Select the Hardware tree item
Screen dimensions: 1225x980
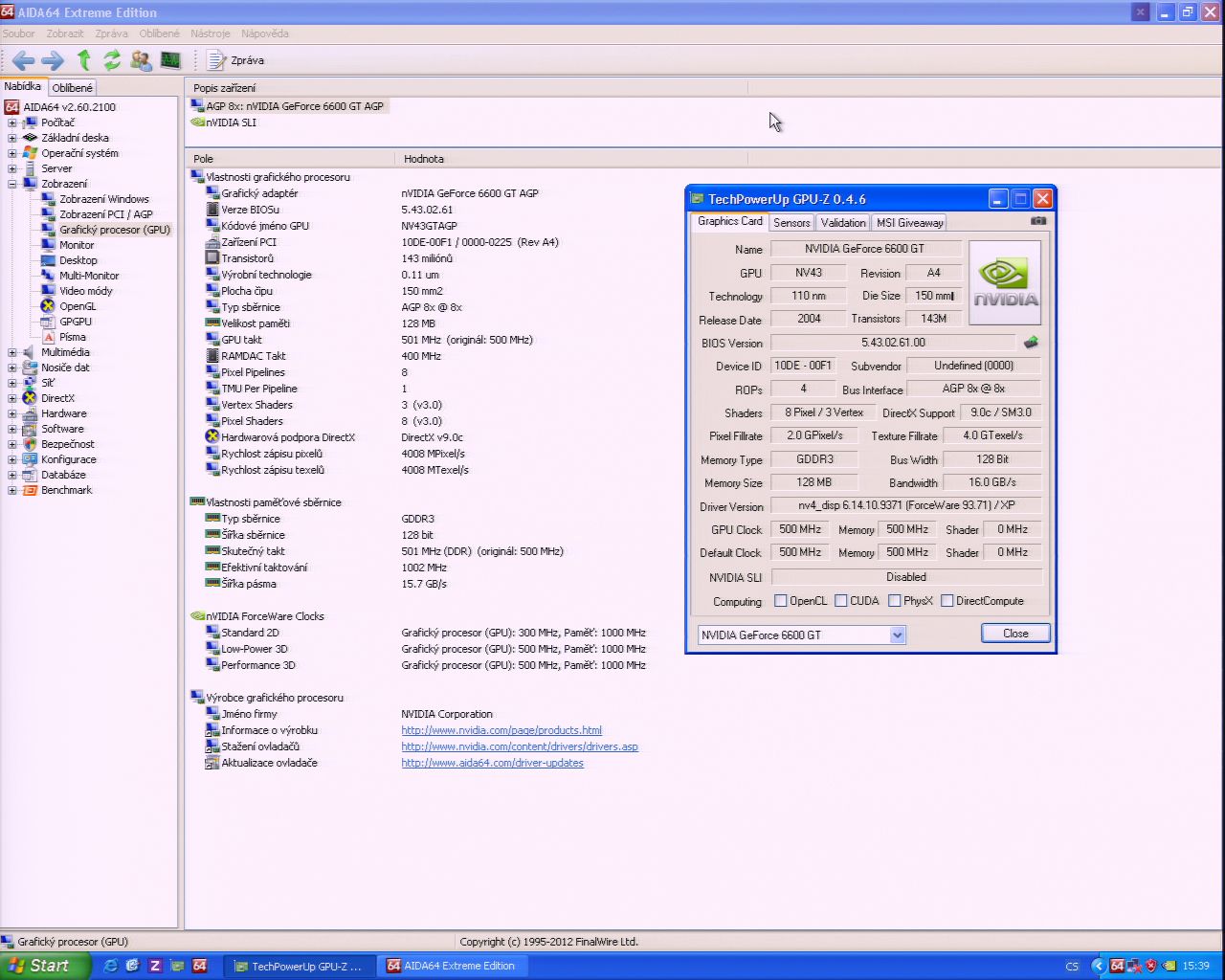click(x=63, y=413)
